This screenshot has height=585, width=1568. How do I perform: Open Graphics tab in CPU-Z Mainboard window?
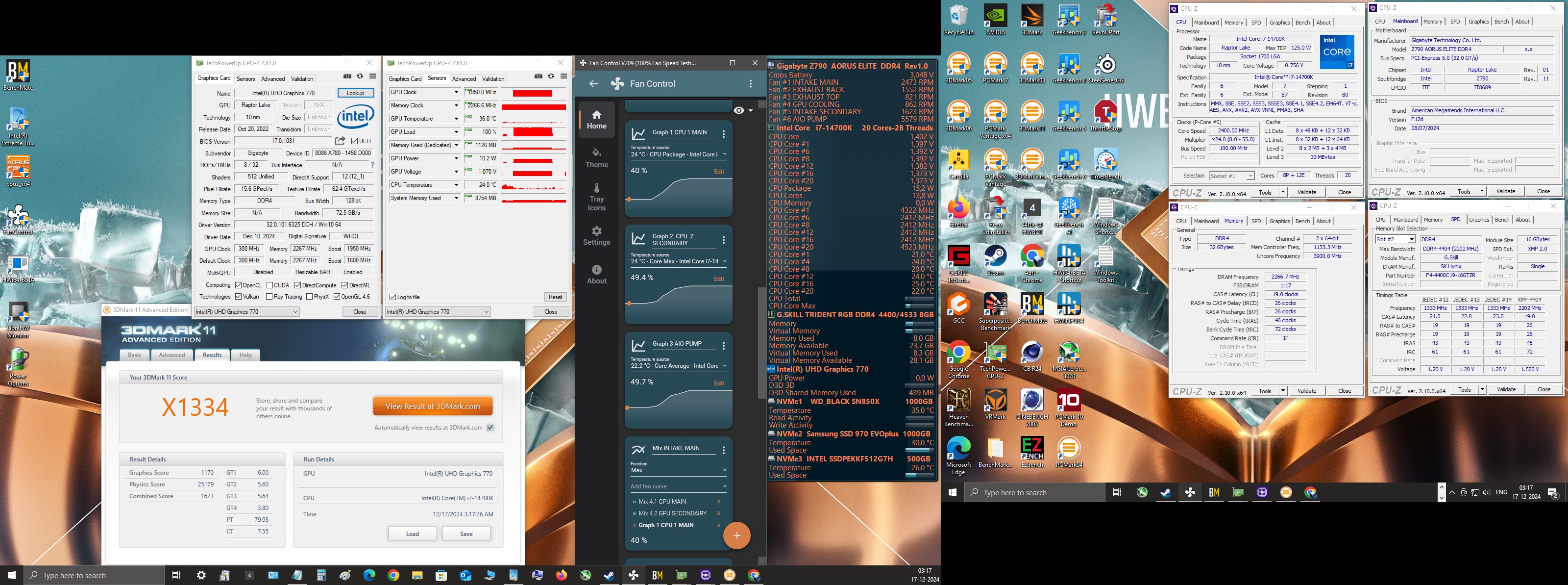1478,22
